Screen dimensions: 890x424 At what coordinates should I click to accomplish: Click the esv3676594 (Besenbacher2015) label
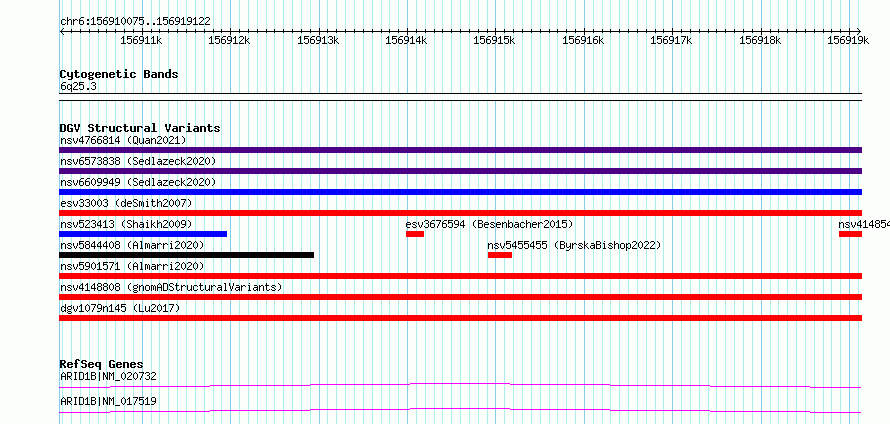coord(489,224)
